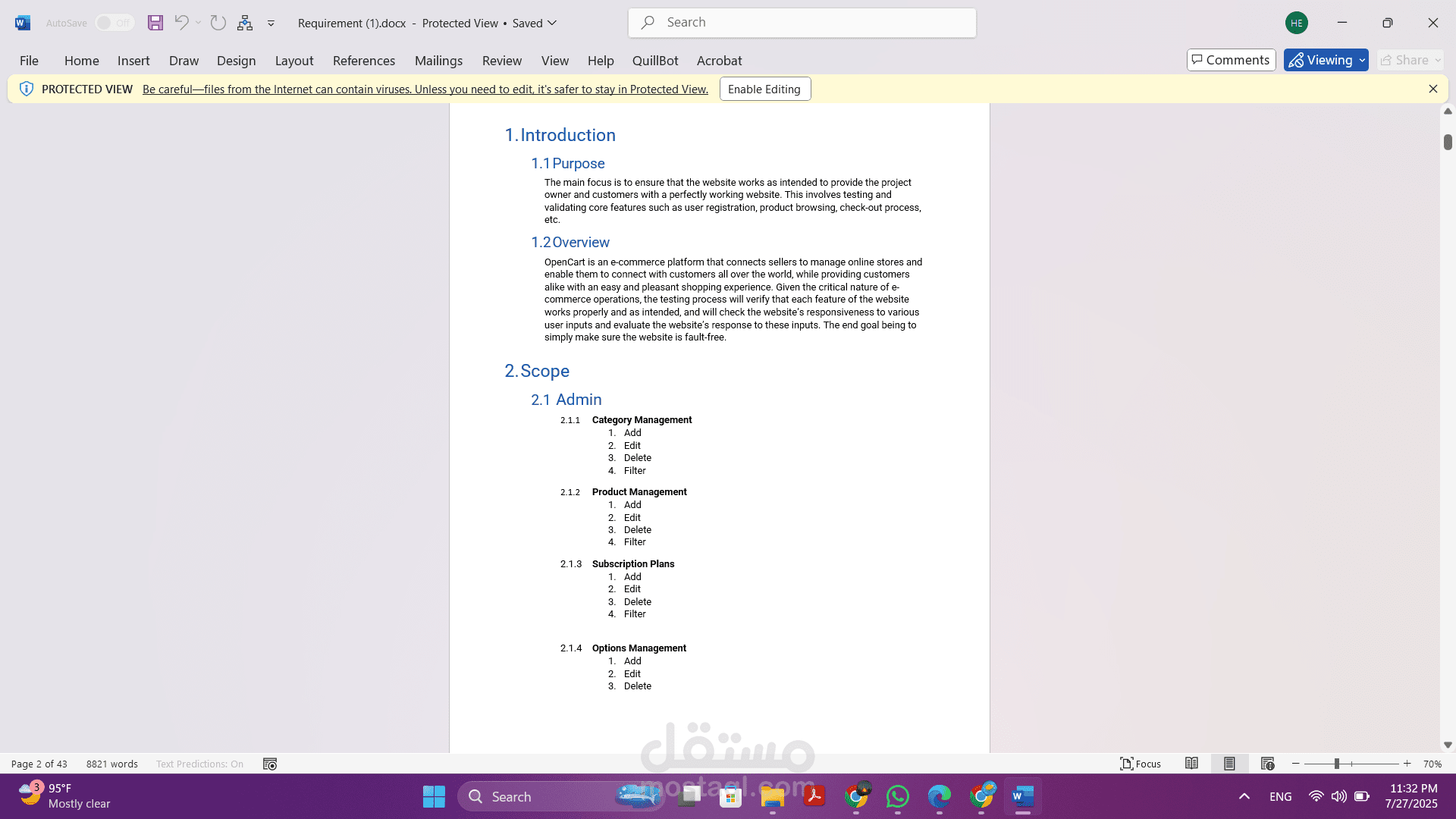The height and width of the screenshot is (819, 1456).
Task: Open WhatsApp from the taskbar
Action: click(898, 796)
